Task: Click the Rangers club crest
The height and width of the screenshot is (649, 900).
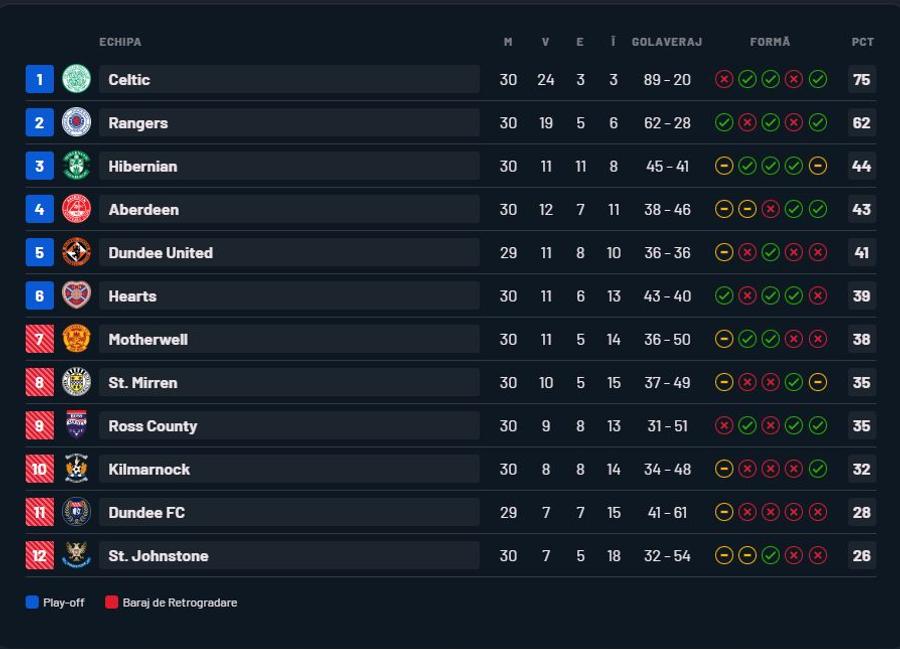Action: click(x=76, y=122)
